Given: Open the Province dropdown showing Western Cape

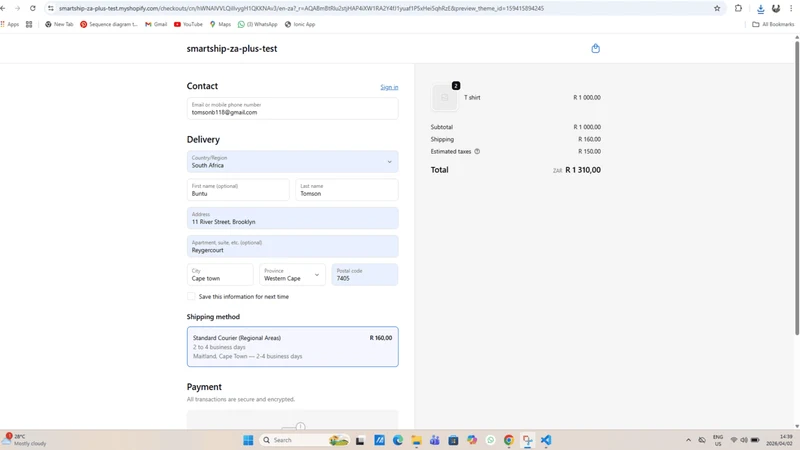Looking at the screenshot, I should coord(292,274).
